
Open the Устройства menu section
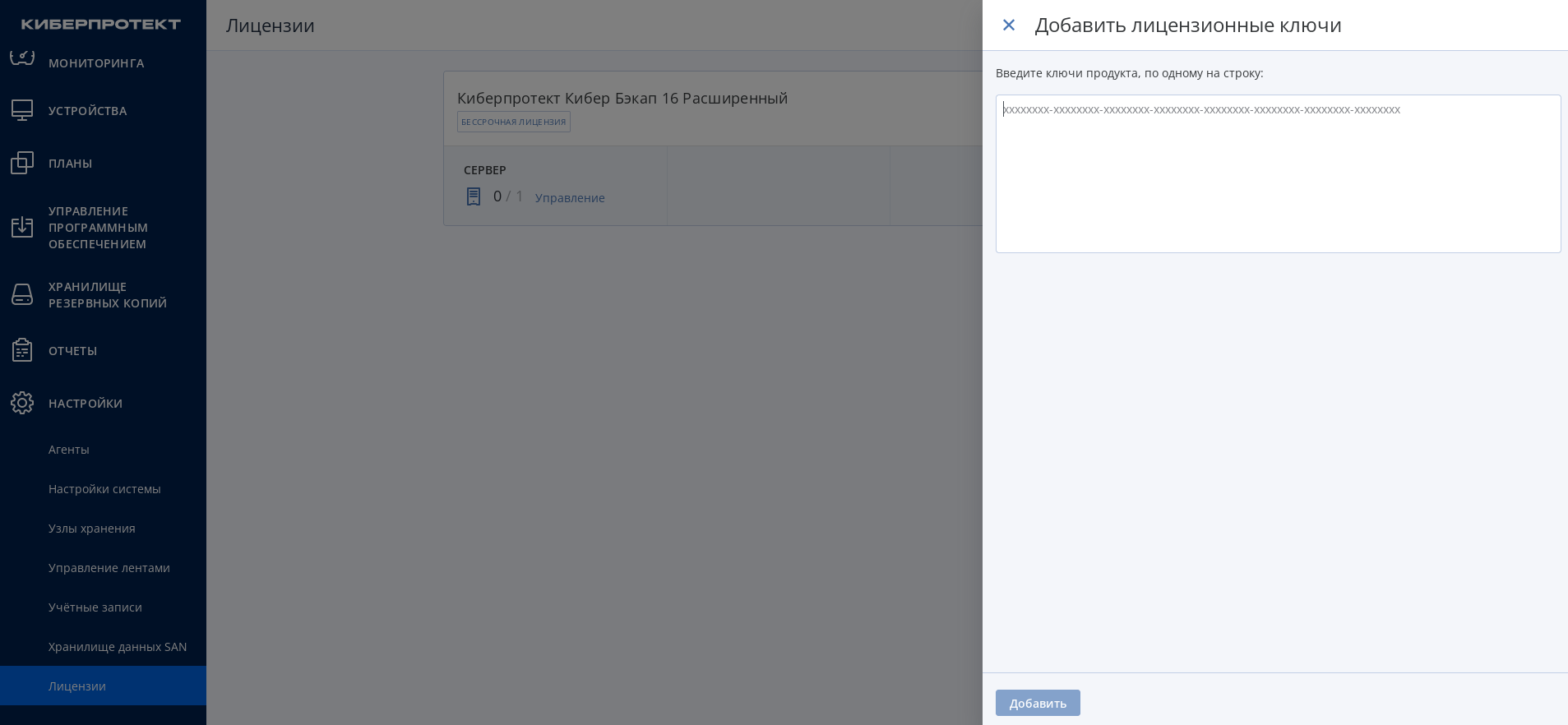[x=103, y=111]
